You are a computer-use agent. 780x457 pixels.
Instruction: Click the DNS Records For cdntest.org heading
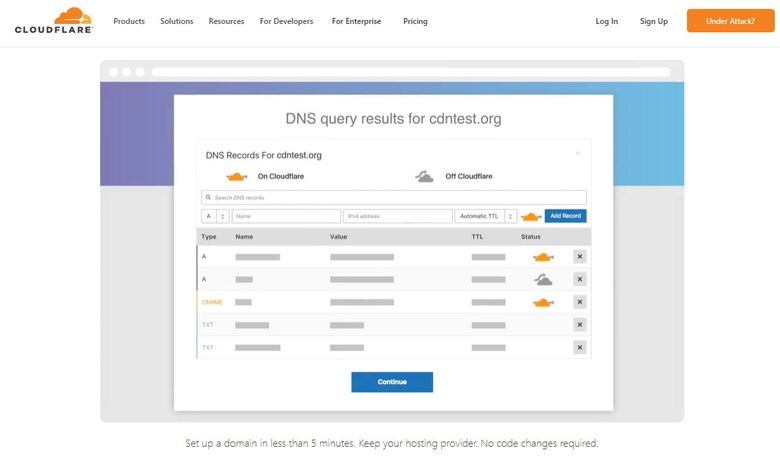coord(264,155)
